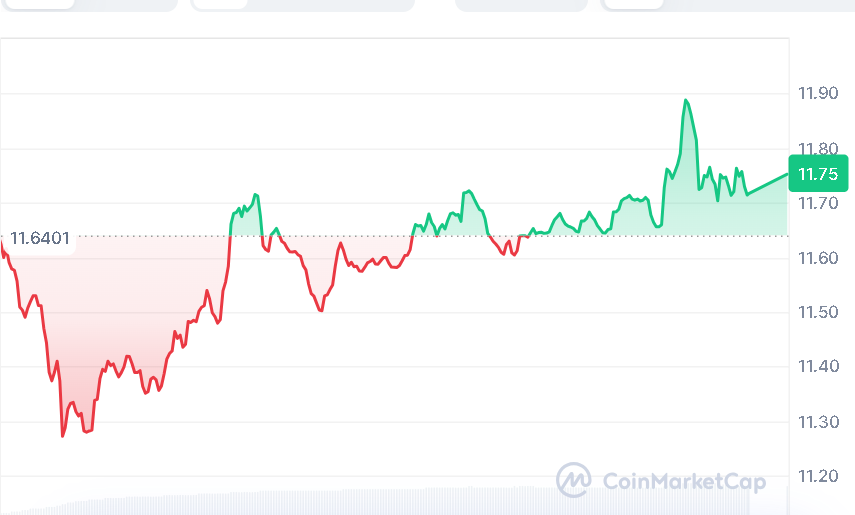This screenshot has height=515, width=855.
Task: Click the 11.20 y-axis label
Action: [816, 476]
